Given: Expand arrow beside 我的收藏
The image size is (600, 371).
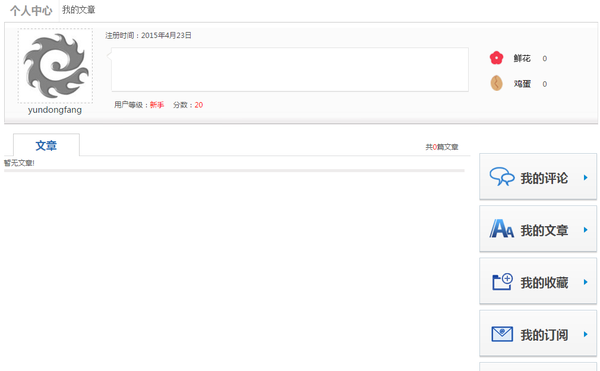Looking at the screenshot, I should [x=585, y=282].
